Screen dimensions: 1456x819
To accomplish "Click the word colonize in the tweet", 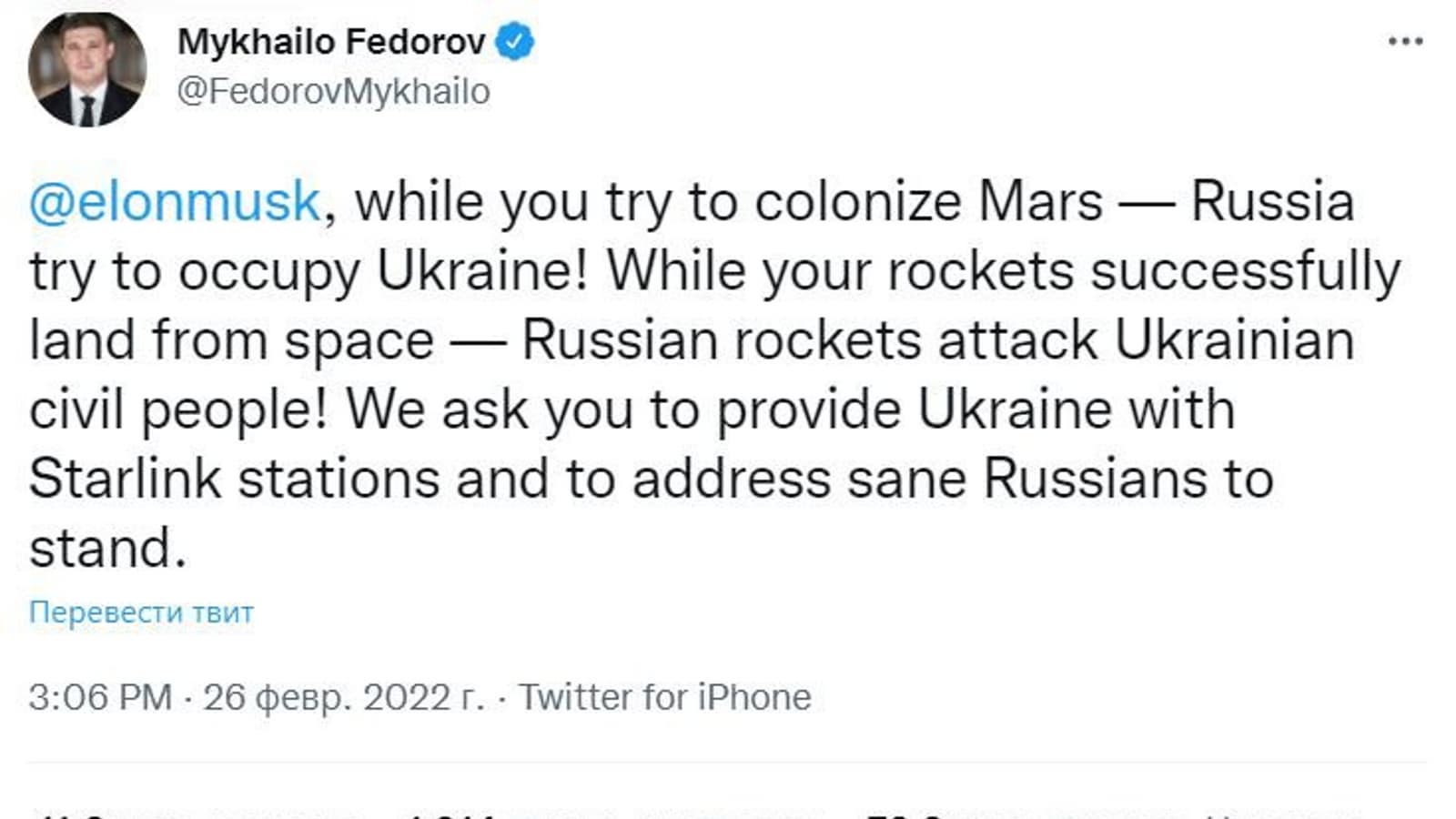I will pyautogui.click(x=857, y=201).
